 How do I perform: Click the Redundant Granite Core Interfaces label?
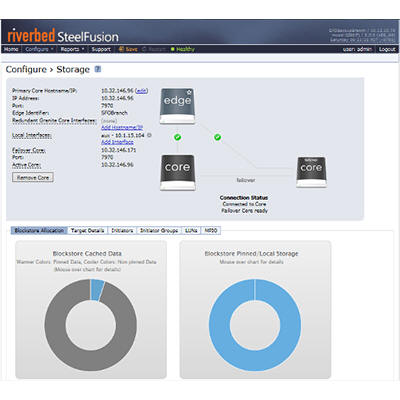coord(54,120)
